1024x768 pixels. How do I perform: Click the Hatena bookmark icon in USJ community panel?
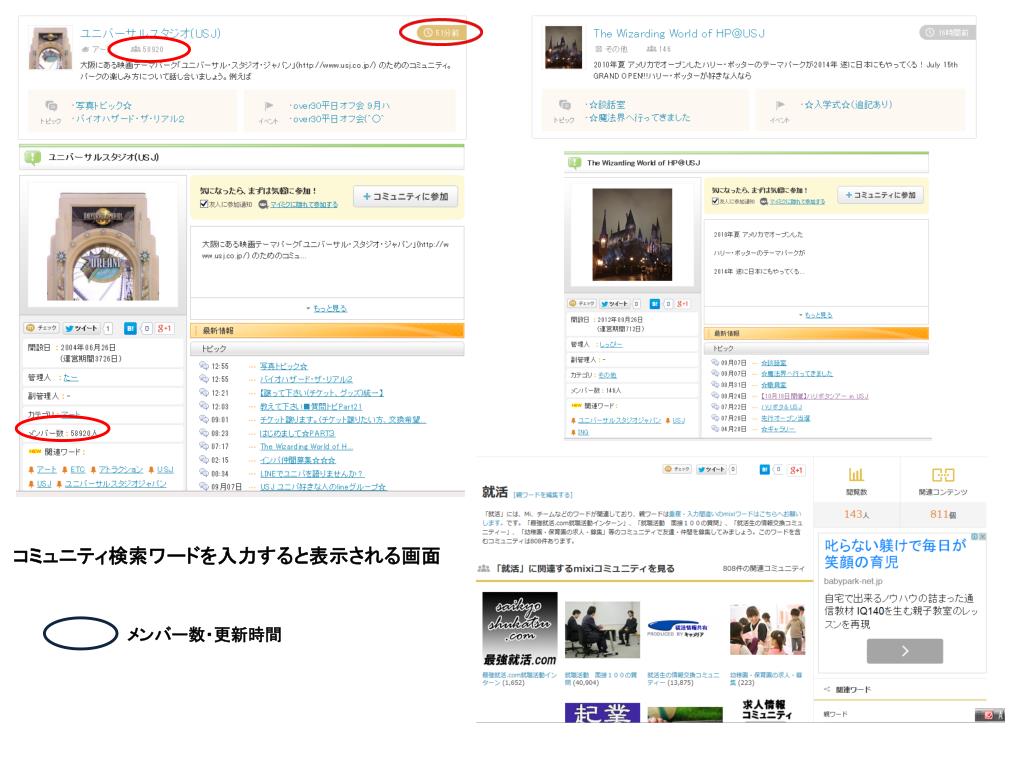[x=130, y=327]
